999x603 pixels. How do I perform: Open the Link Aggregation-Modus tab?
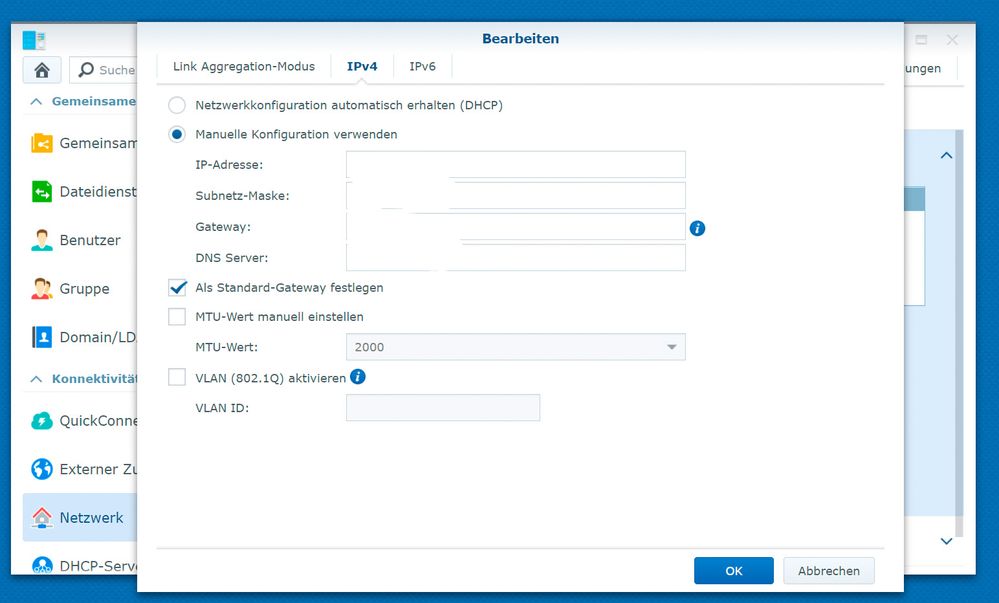click(x=242, y=66)
